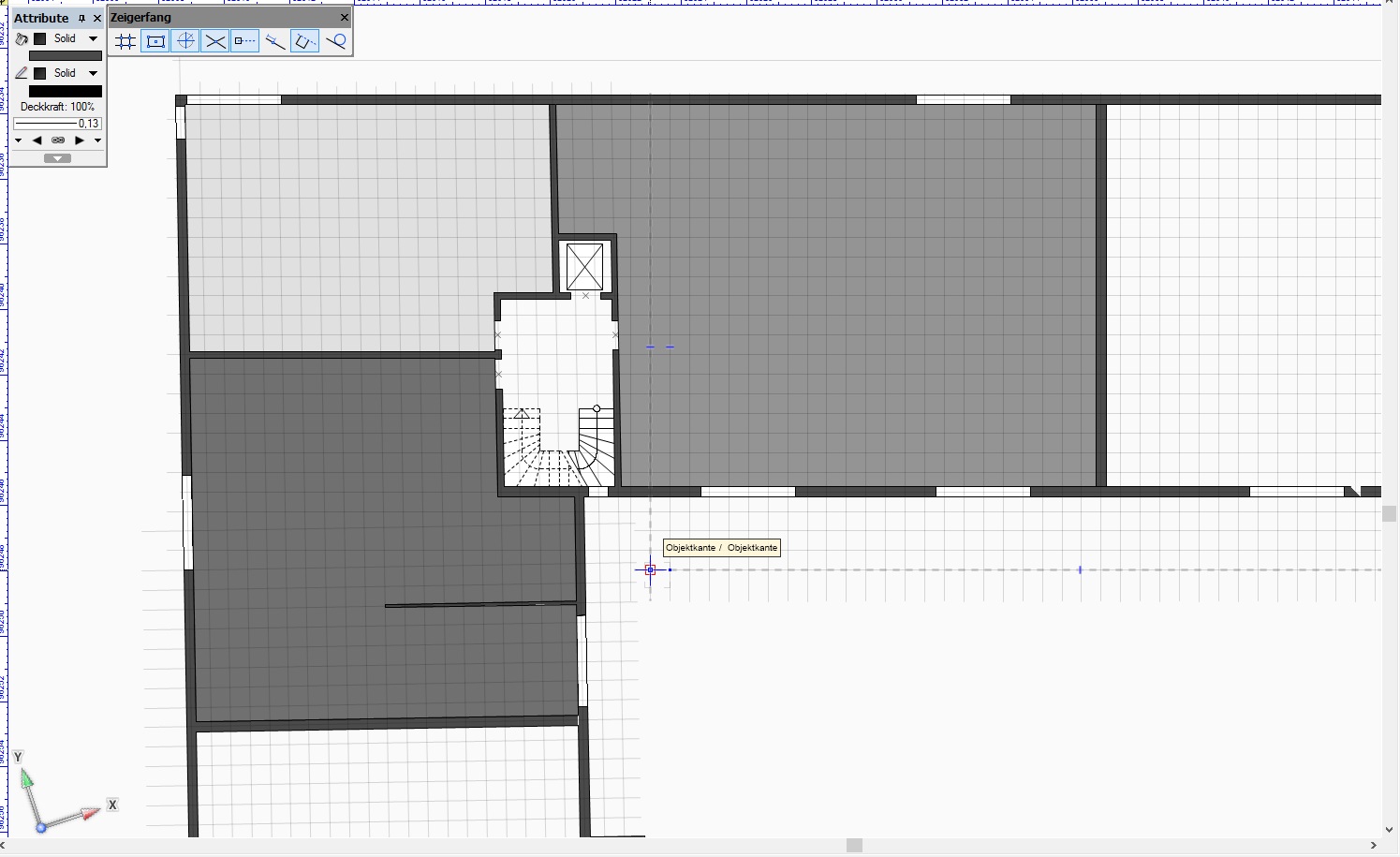Viewport: 1400px width, 857px height.
Task: Expand the Attribute palette with bottom arrow
Action: (57, 158)
